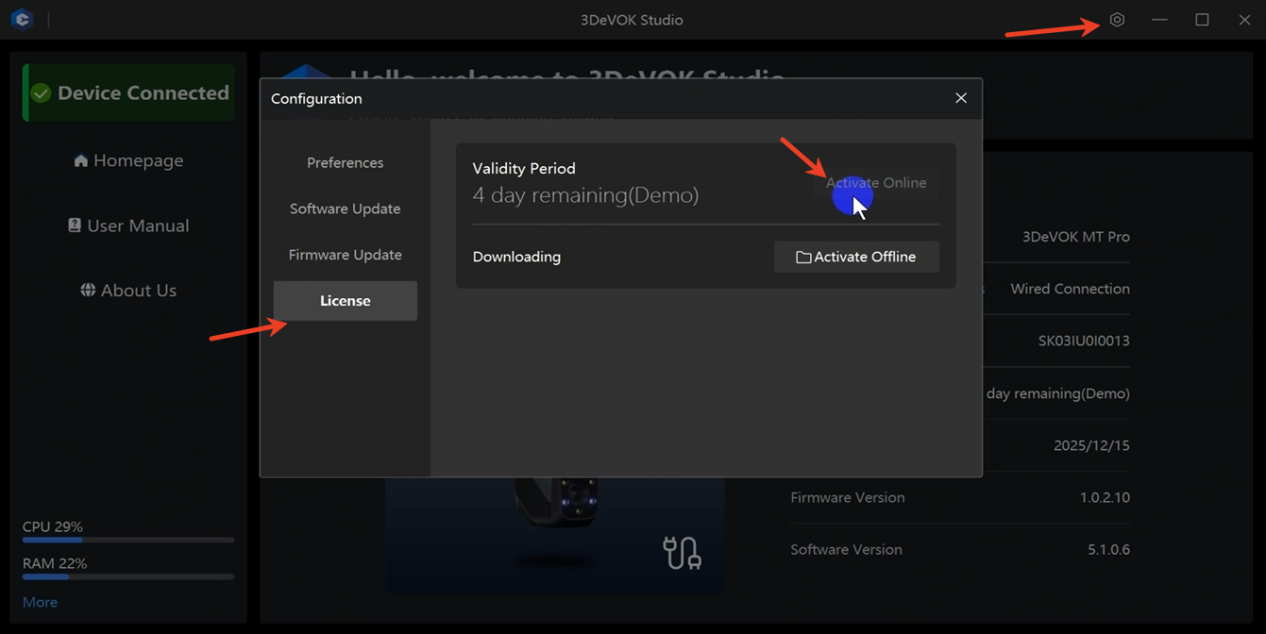Screen dimensions: 1266x634
Task: Open the Preferences section
Action: pyautogui.click(x=345, y=162)
